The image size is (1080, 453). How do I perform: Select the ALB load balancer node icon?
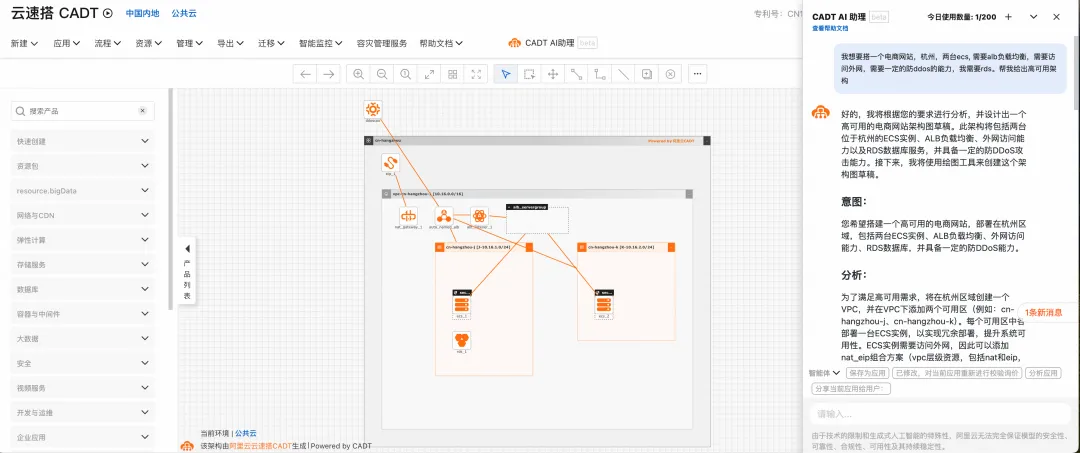click(444, 215)
